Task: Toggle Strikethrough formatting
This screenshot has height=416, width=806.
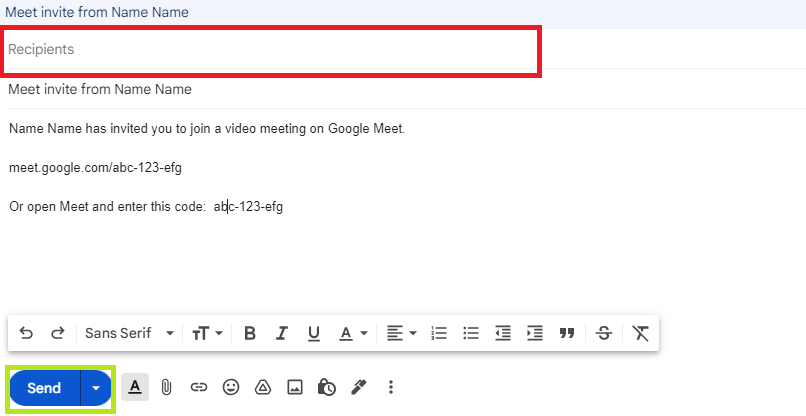Action: coord(604,333)
